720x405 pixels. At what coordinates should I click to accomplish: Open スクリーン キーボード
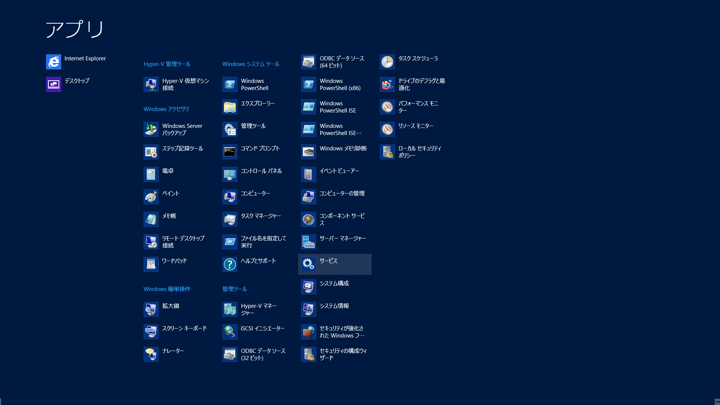coord(177,332)
